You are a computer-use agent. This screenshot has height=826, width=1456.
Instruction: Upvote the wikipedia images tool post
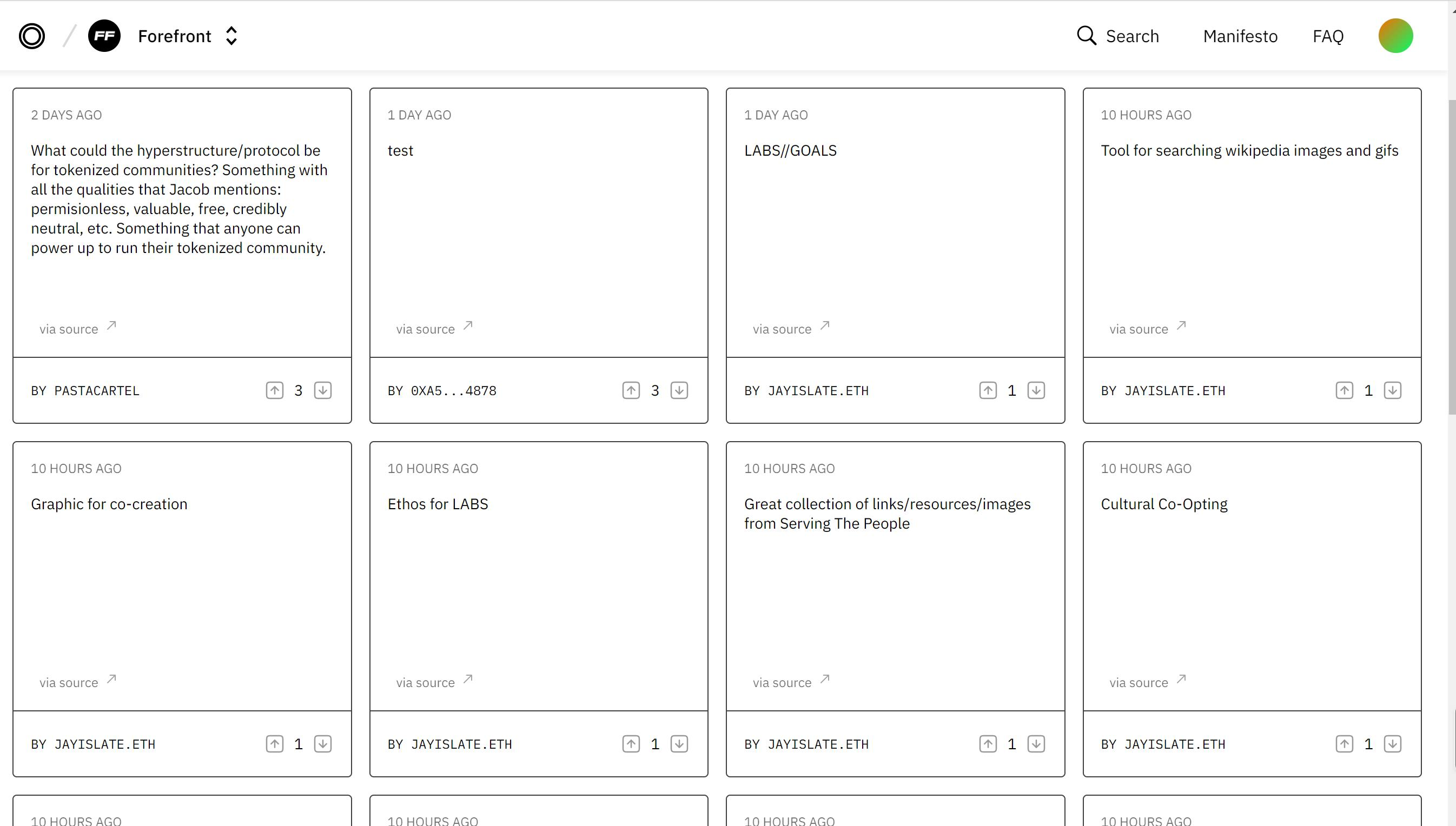click(1344, 390)
